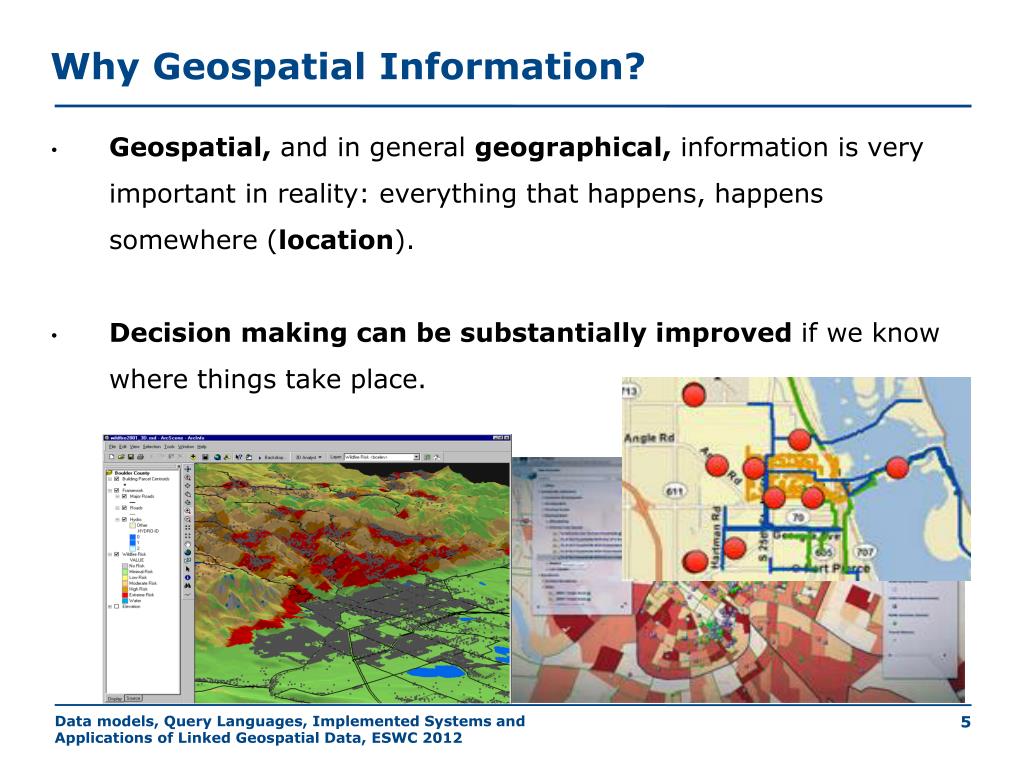Open the Edit menu in ArcScene
Image resolution: width=1023 pixels, height=767 pixels.
tap(123, 447)
